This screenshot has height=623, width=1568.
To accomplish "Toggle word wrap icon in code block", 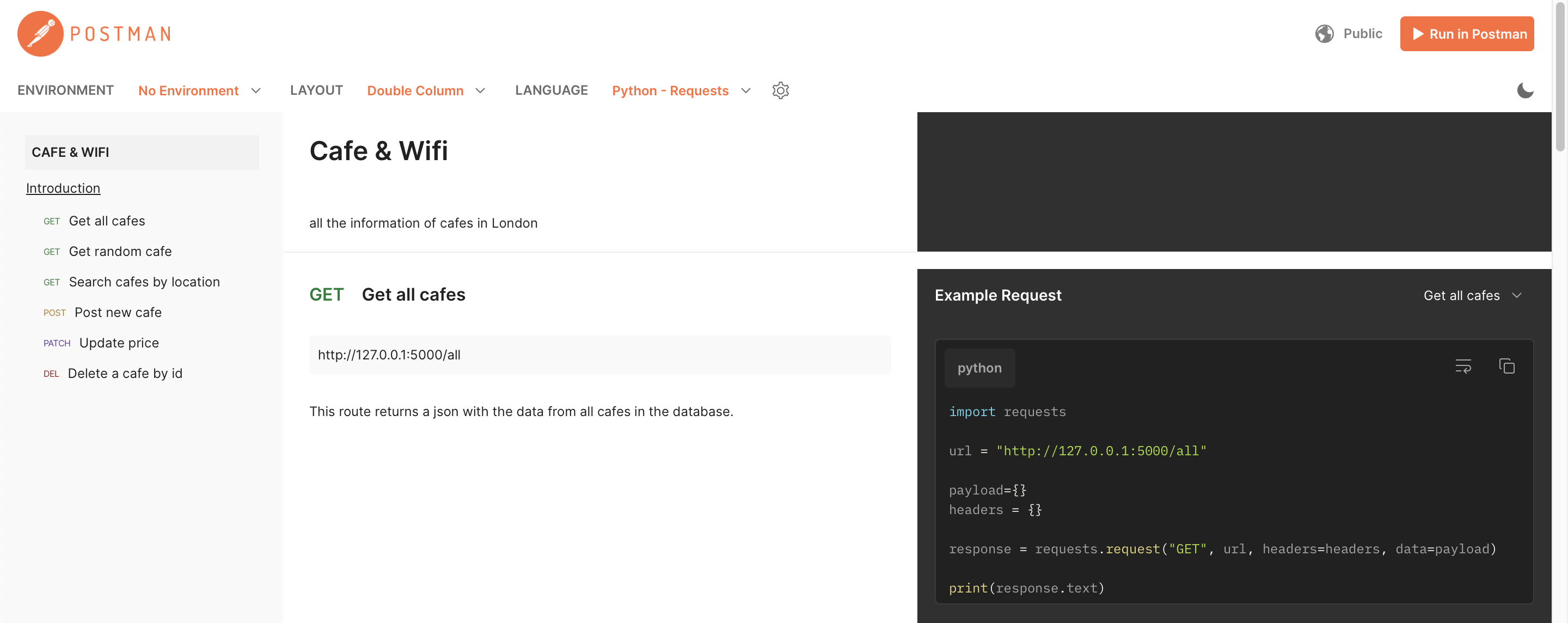I will point(1463,366).
